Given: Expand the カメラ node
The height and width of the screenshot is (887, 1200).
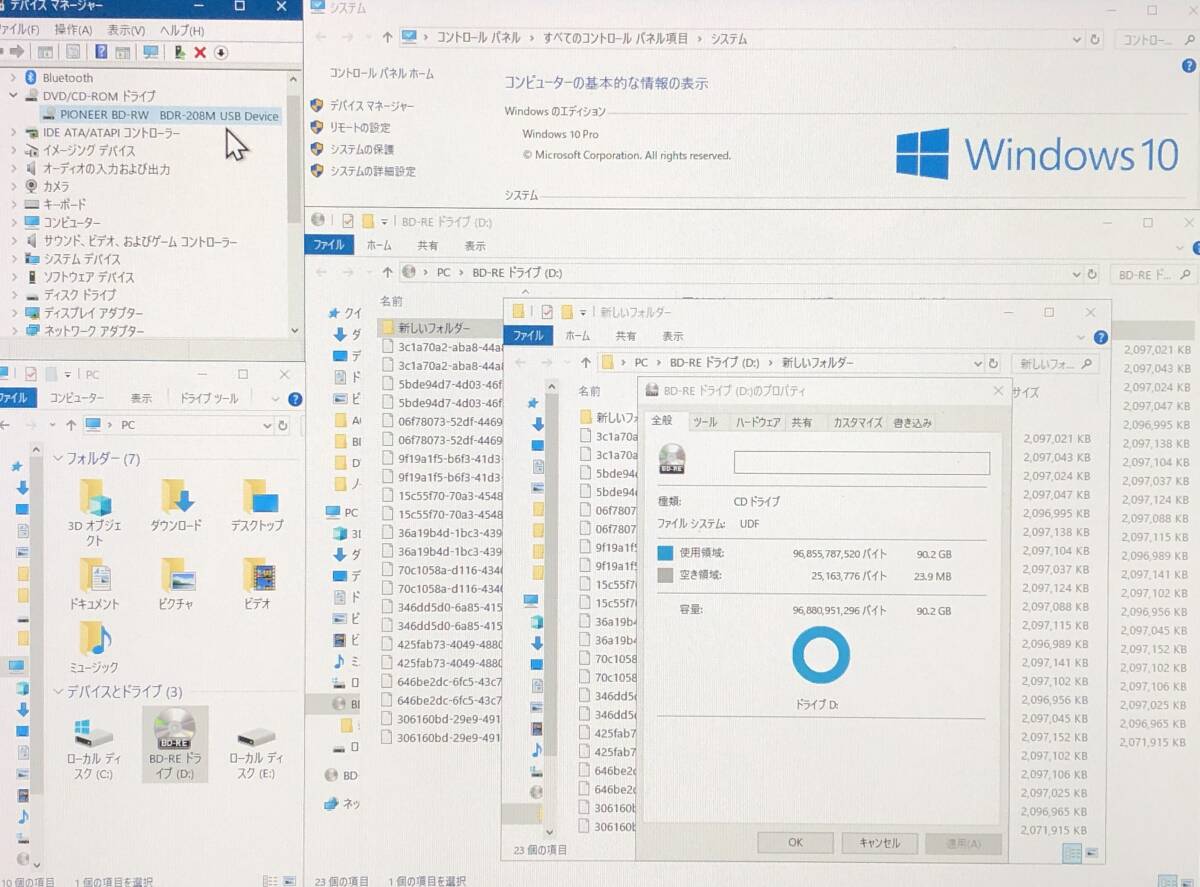Looking at the screenshot, I should 13,186.
